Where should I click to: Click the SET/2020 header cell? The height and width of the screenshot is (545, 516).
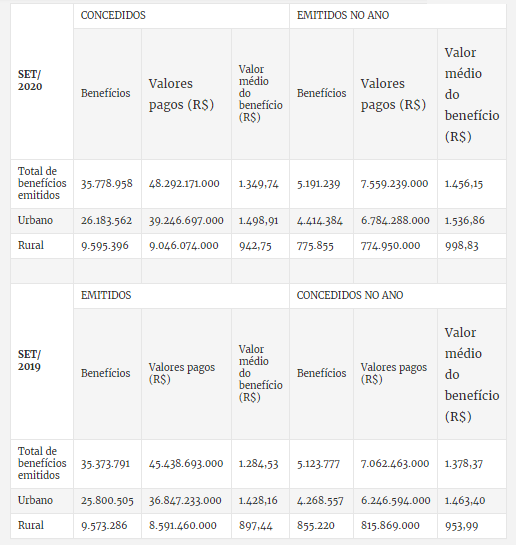point(42,81)
